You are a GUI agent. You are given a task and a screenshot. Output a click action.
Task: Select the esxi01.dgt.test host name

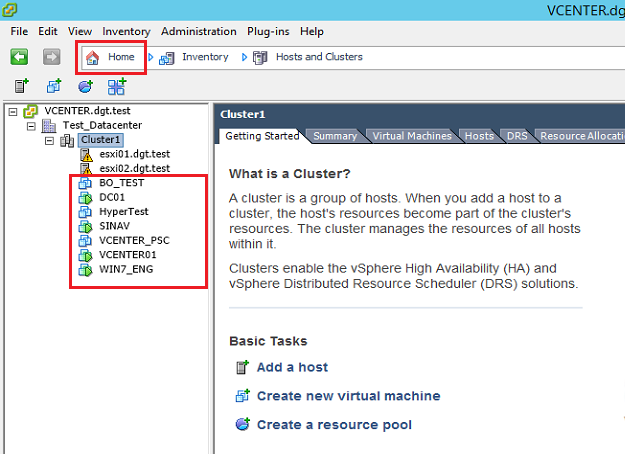click(x=135, y=154)
